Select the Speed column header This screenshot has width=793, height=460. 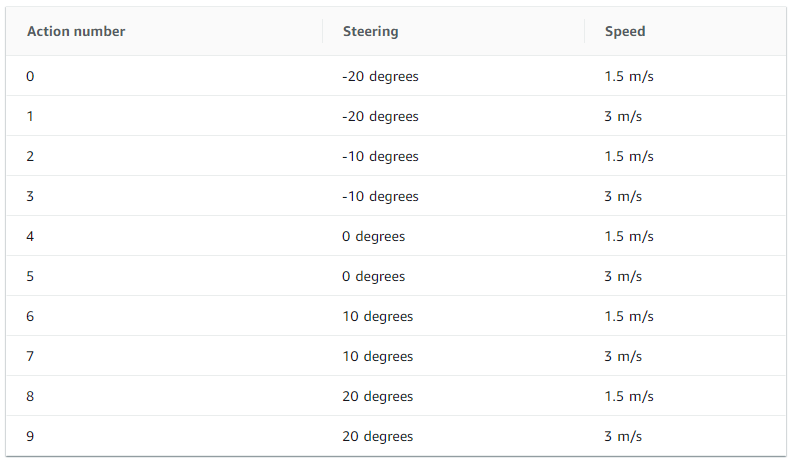(625, 31)
